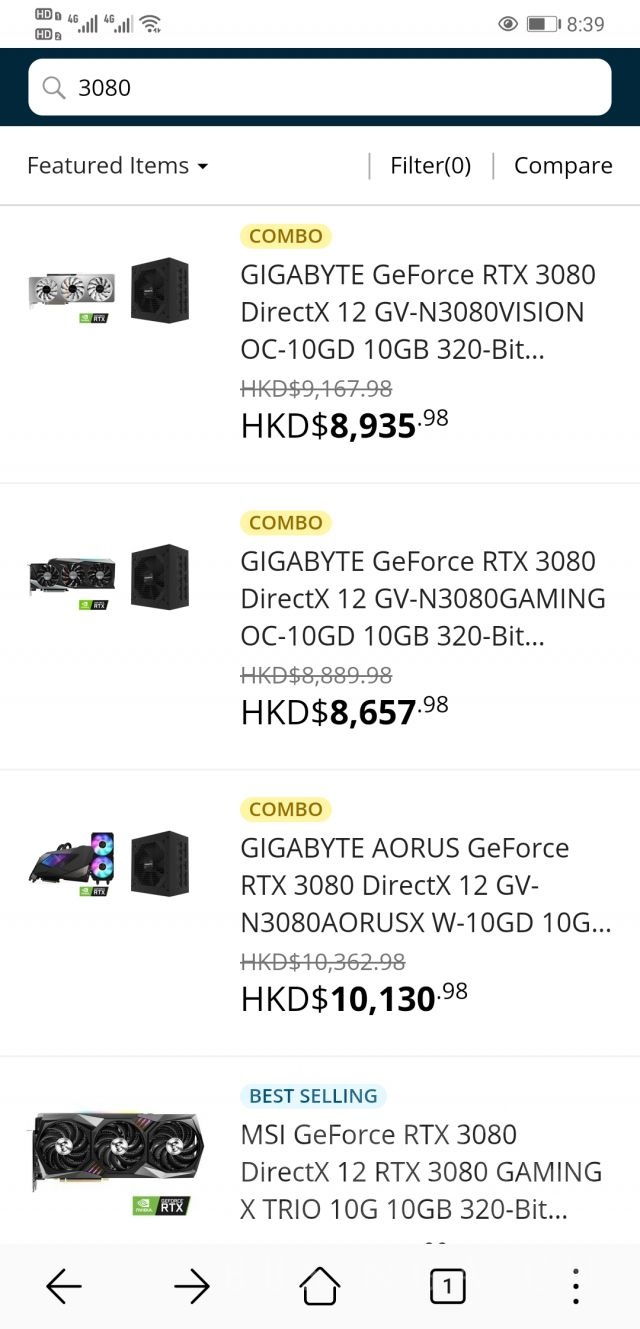The height and width of the screenshot is (1329, 640).
Task: Focus the search field containing 3080
Action: tap(320, 88)
